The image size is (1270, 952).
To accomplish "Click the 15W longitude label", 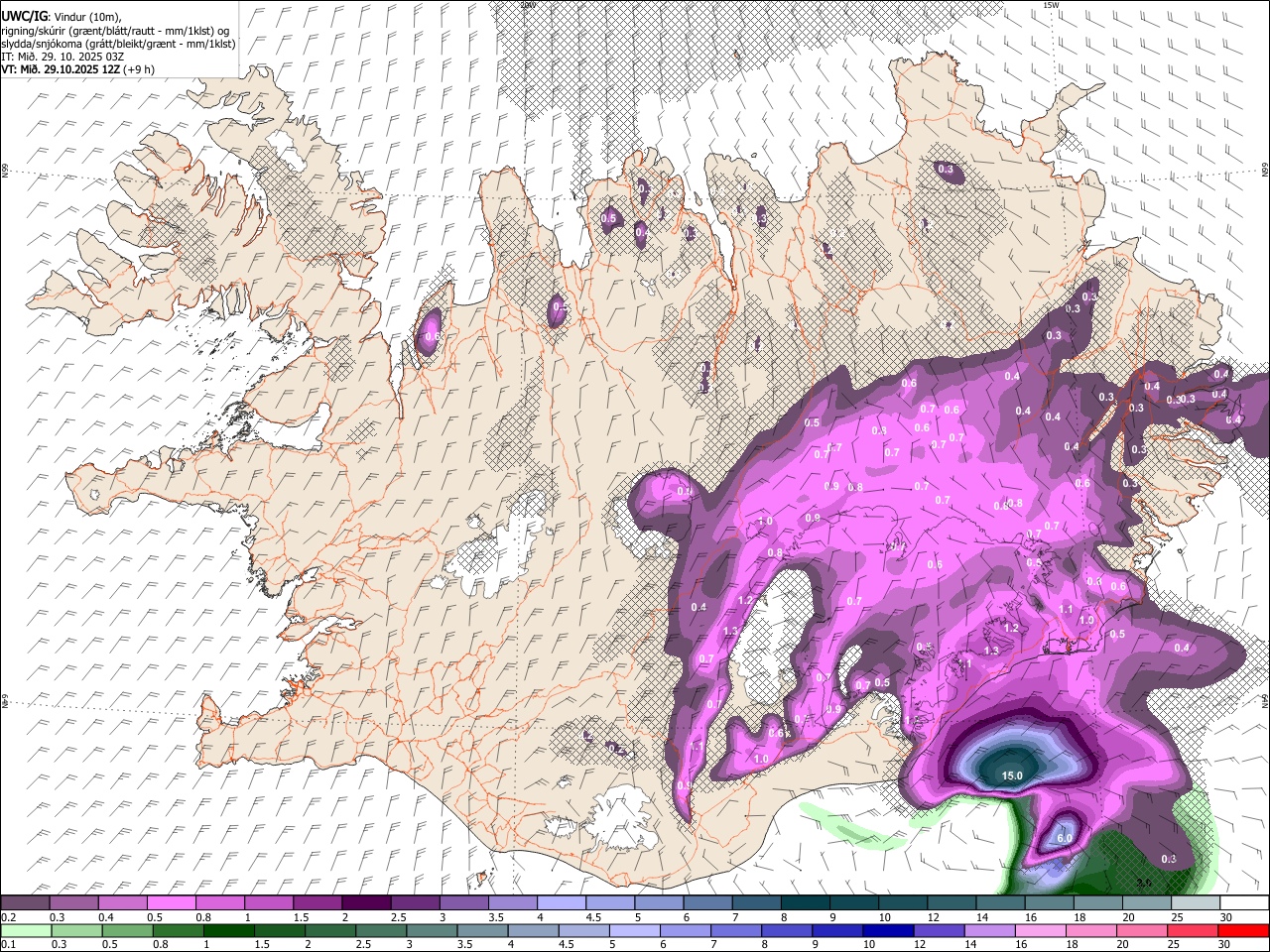I will [1051, 5].
